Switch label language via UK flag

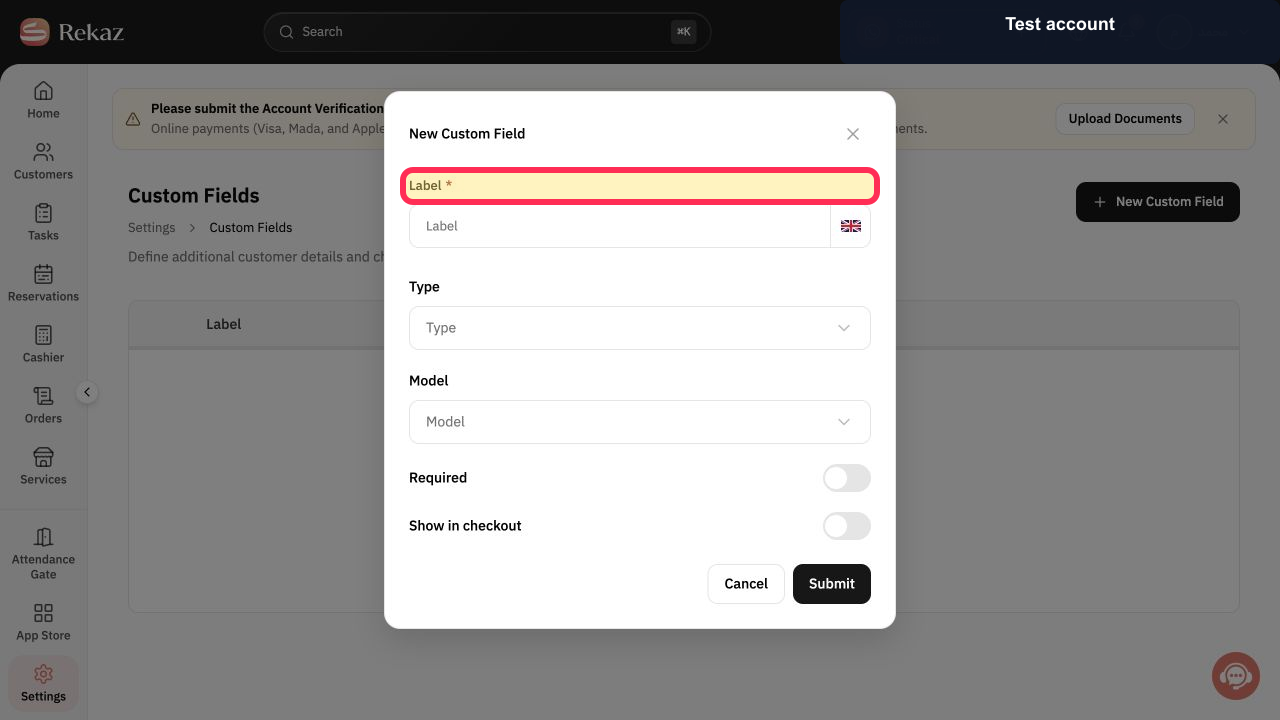click(851, 226)
